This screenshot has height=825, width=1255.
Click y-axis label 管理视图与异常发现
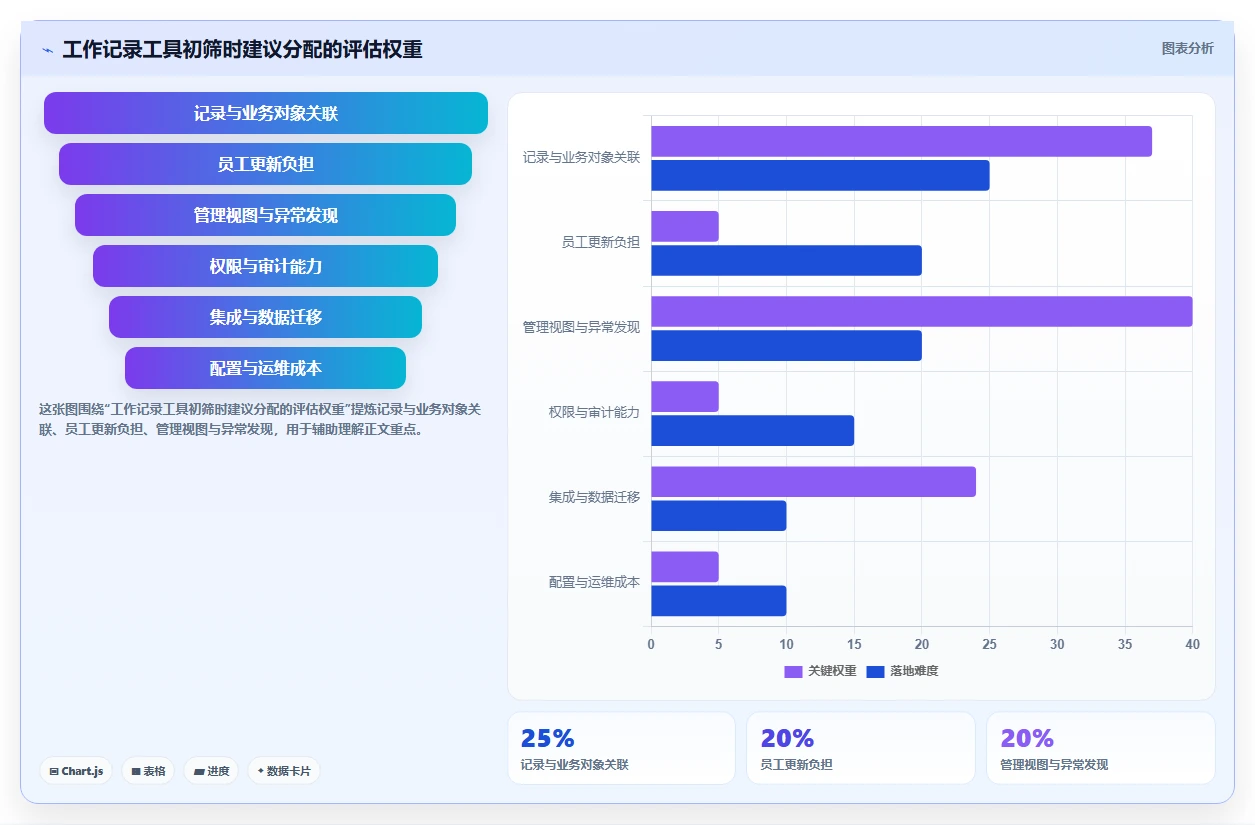[581, 328]
